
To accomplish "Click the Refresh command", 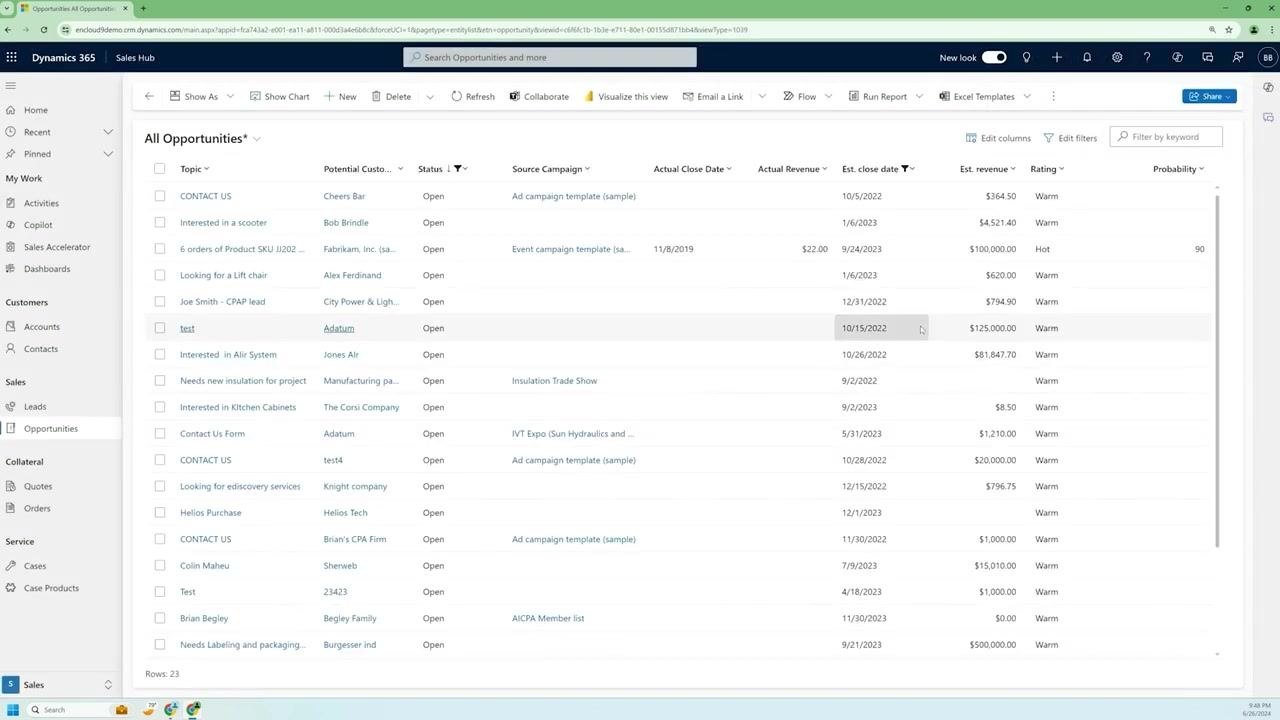I will (x=473, y=96).
